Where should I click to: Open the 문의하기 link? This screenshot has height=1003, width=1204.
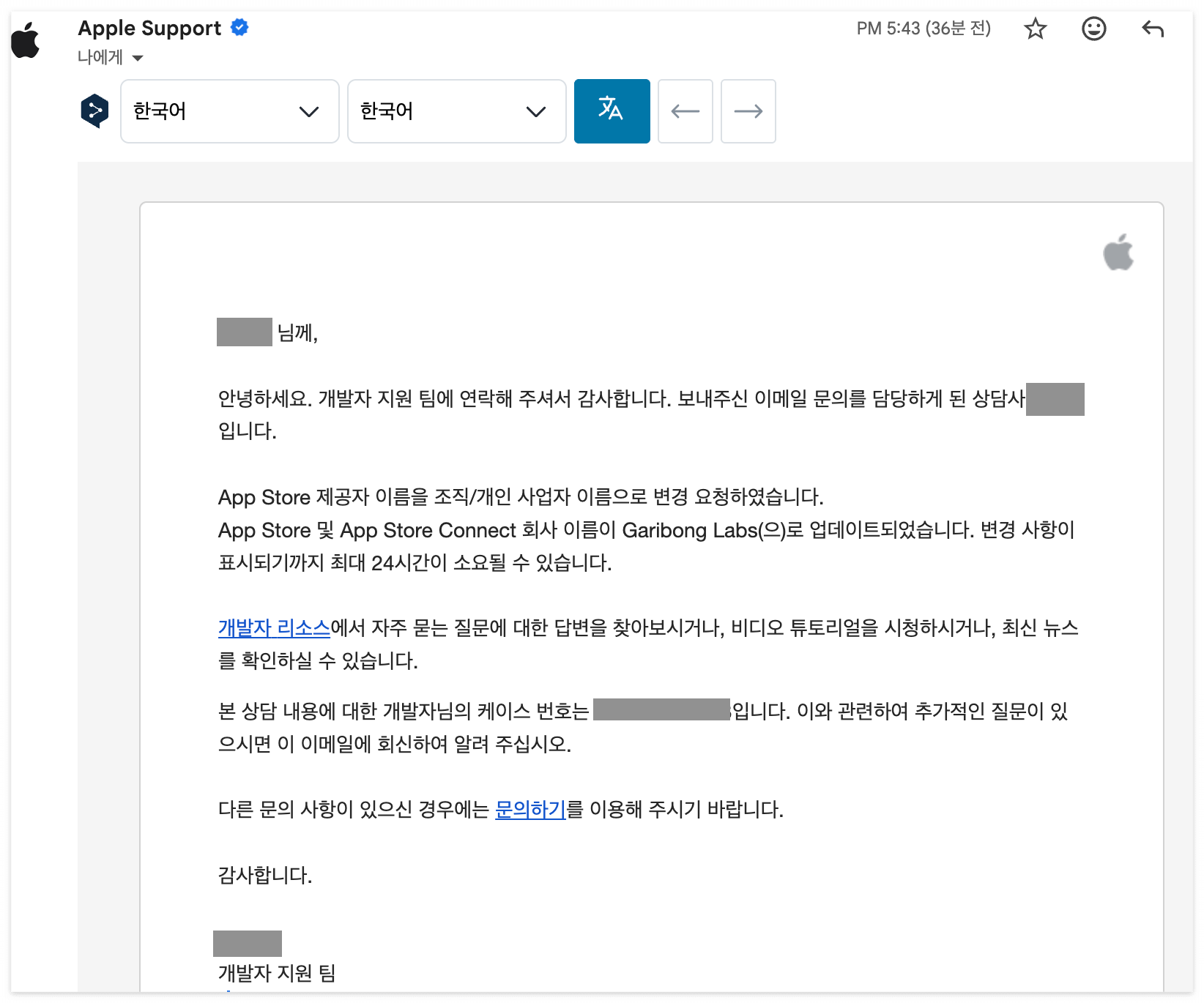[530, 810]
